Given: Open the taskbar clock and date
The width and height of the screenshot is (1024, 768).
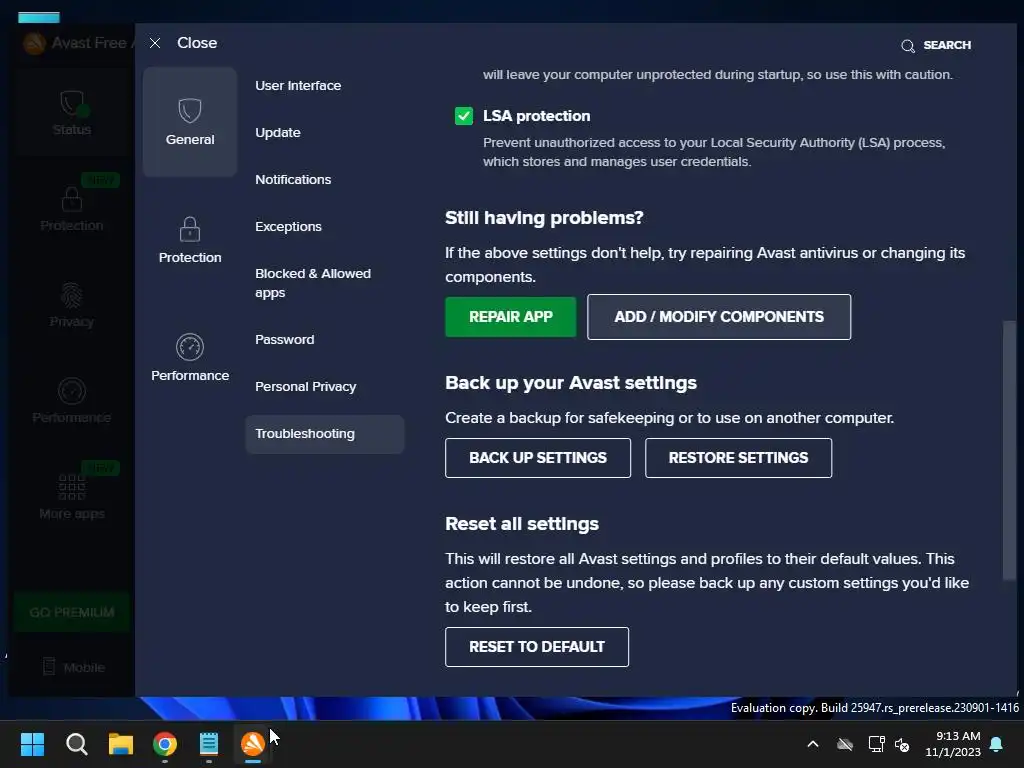Looking at the screenshot, I should [x=953, y=744].
